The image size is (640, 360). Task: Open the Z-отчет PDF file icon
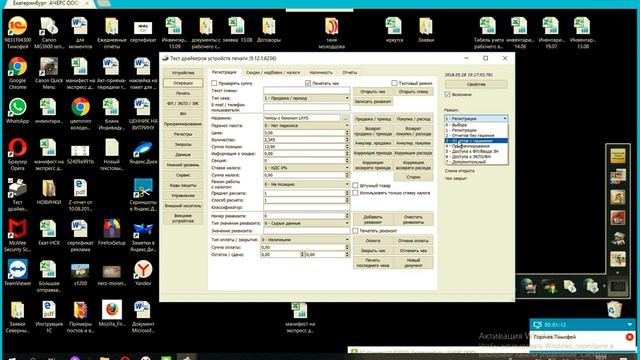80,195
